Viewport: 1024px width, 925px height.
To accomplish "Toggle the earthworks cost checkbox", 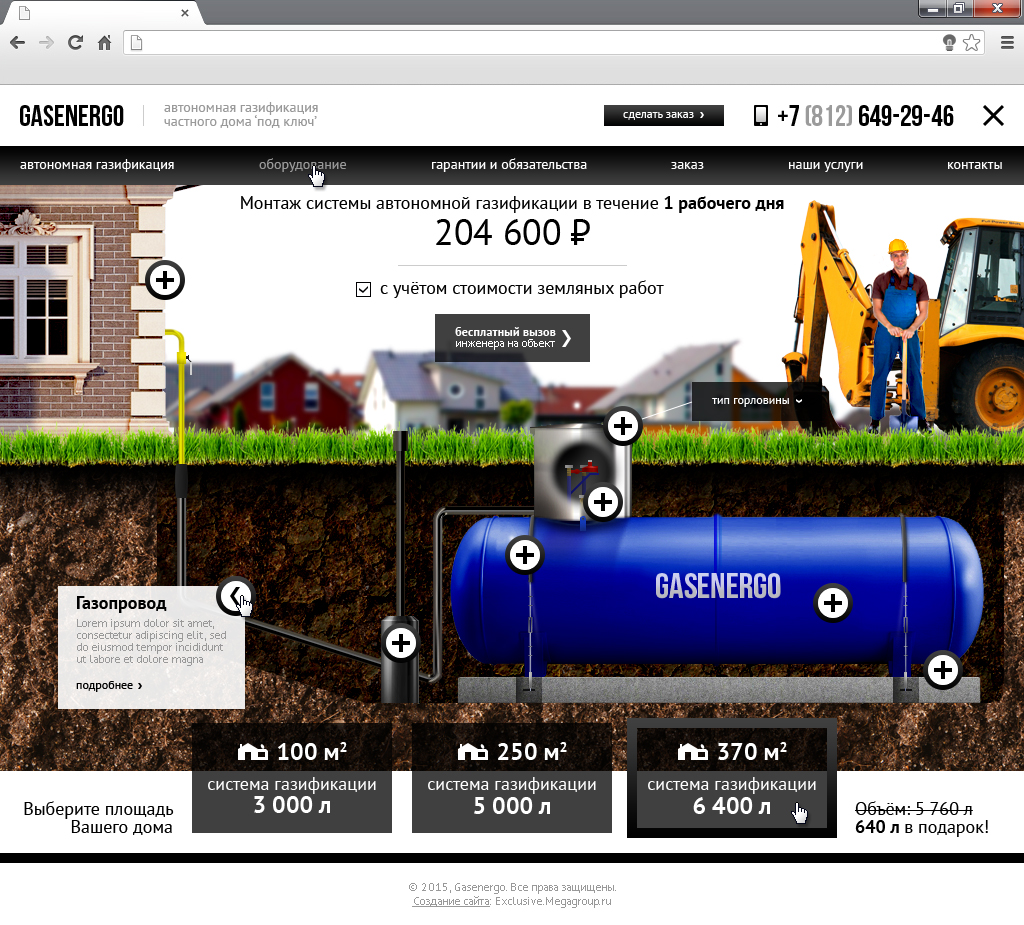I will [364, 290].
